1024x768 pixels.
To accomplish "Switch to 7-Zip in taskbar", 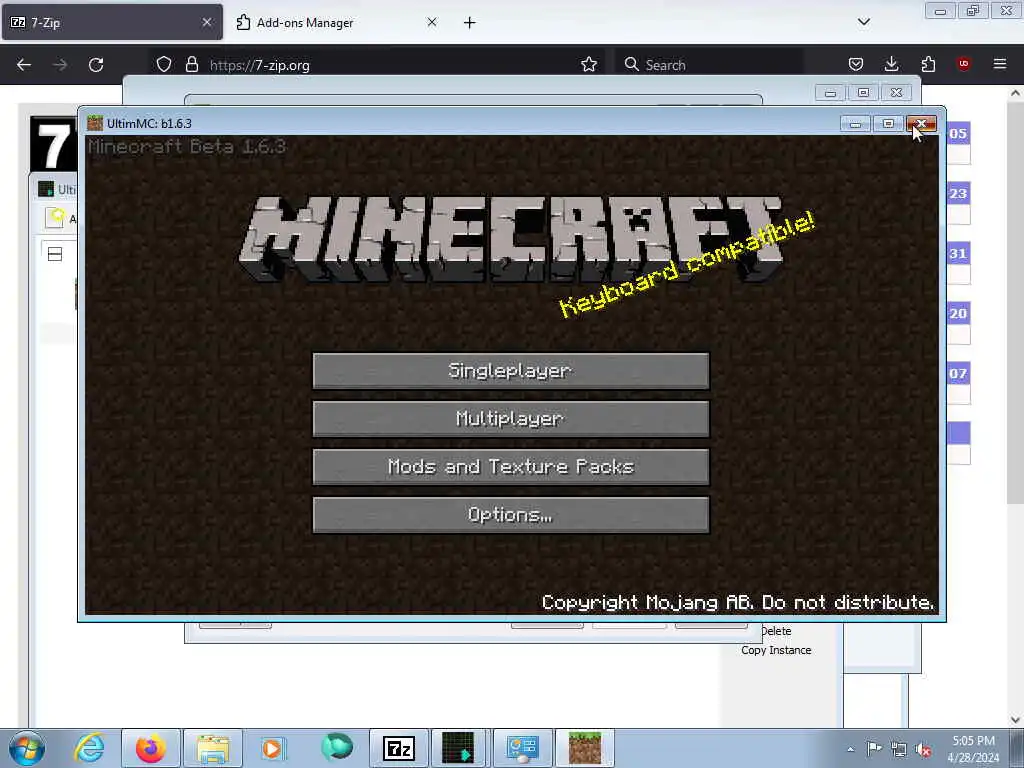I will point(398,748).
